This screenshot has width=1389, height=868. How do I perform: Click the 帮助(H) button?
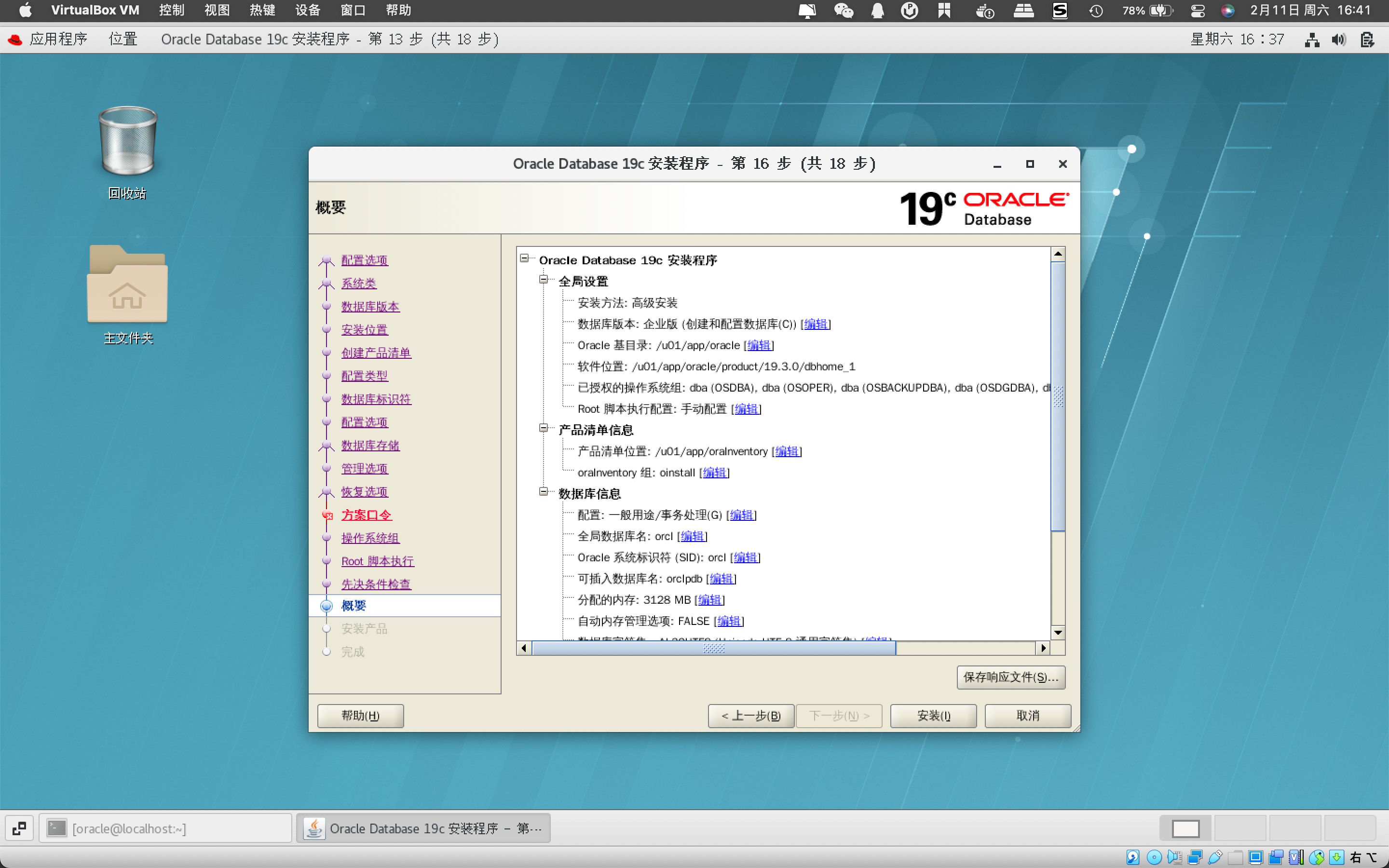[x=360, y=715]
